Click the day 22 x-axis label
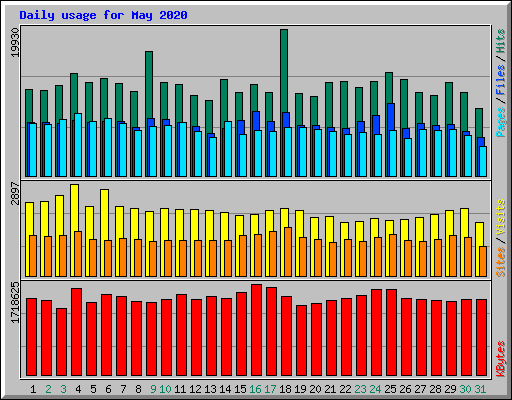The width and height of the screenshot is (512, 400). click(x=345, y=389)
